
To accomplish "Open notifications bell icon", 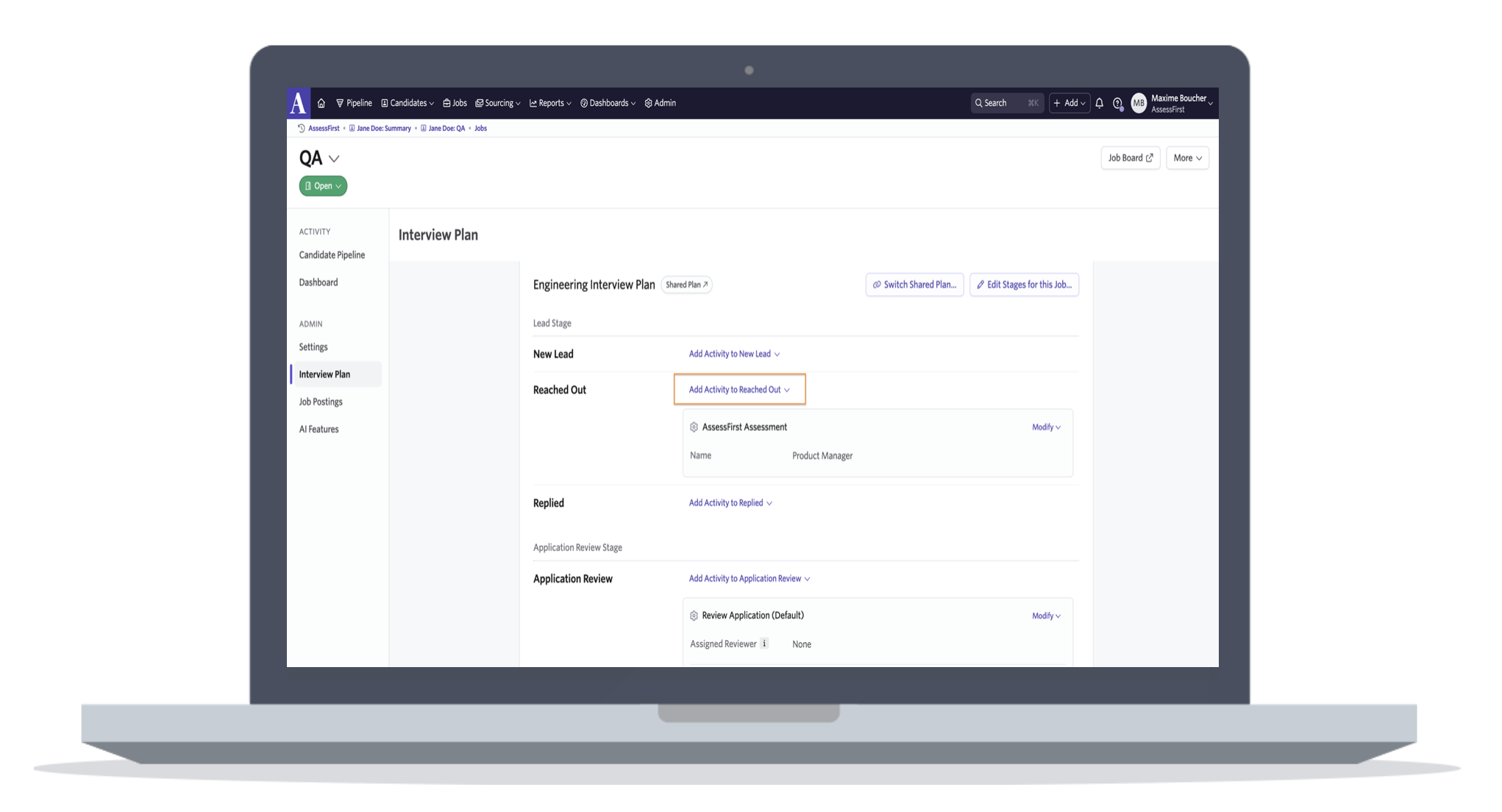I will (1099, 103).
